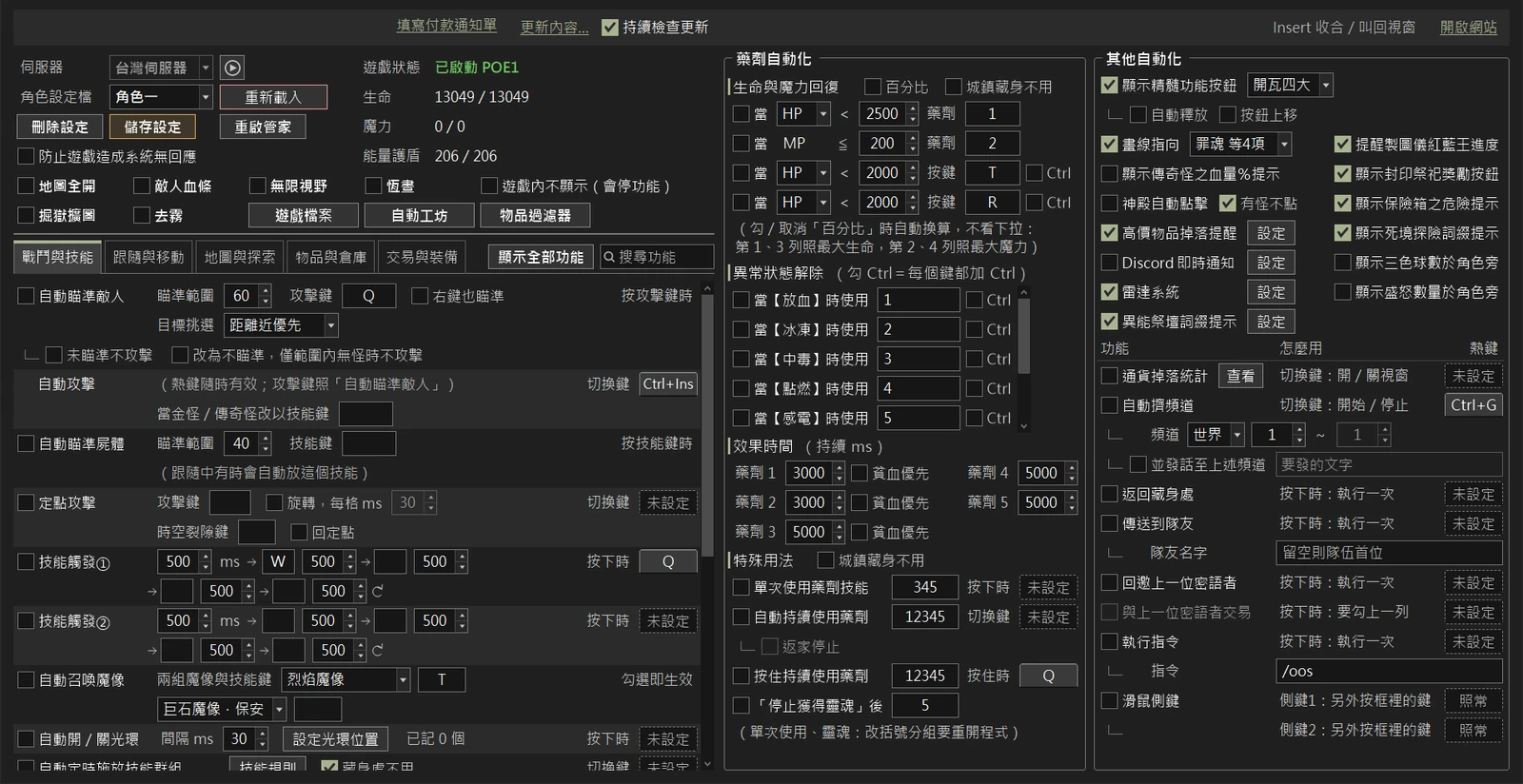
Task: Check 自動持續使用藥劑 option
Action: tap(742, 617)
